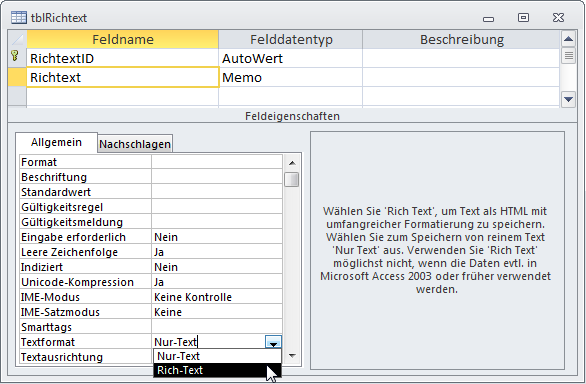Screen dimensions: 586x384
Task: Click the Beschreibung column header
Action: coord(462,39)
